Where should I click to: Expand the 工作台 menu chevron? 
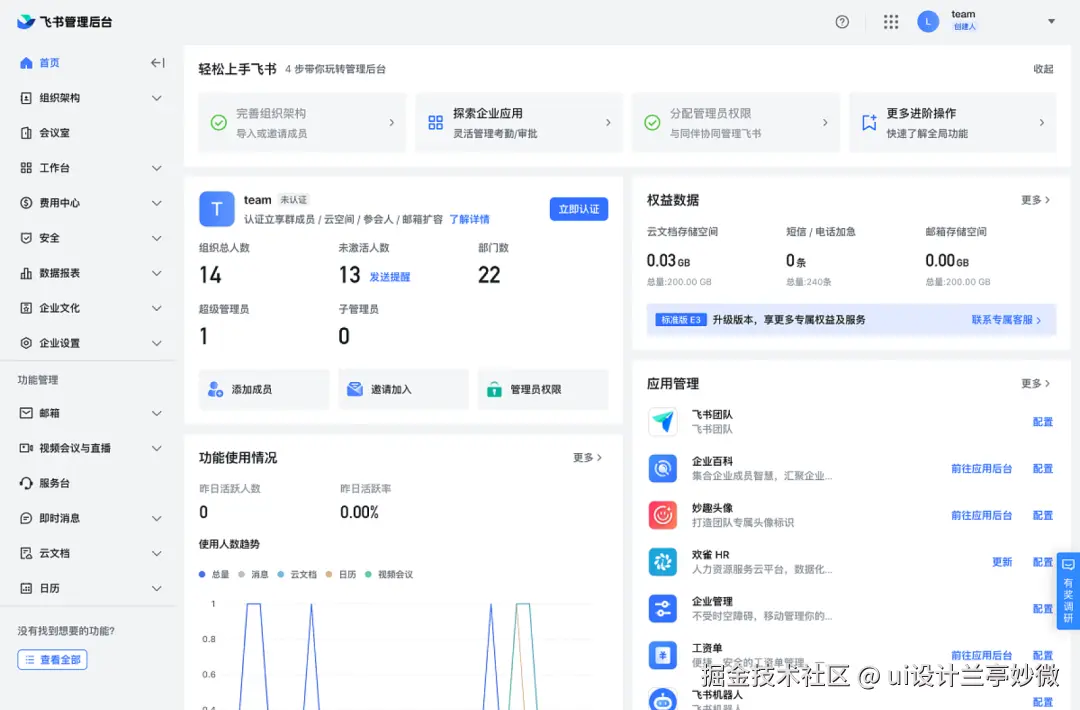tap(156, 168)
